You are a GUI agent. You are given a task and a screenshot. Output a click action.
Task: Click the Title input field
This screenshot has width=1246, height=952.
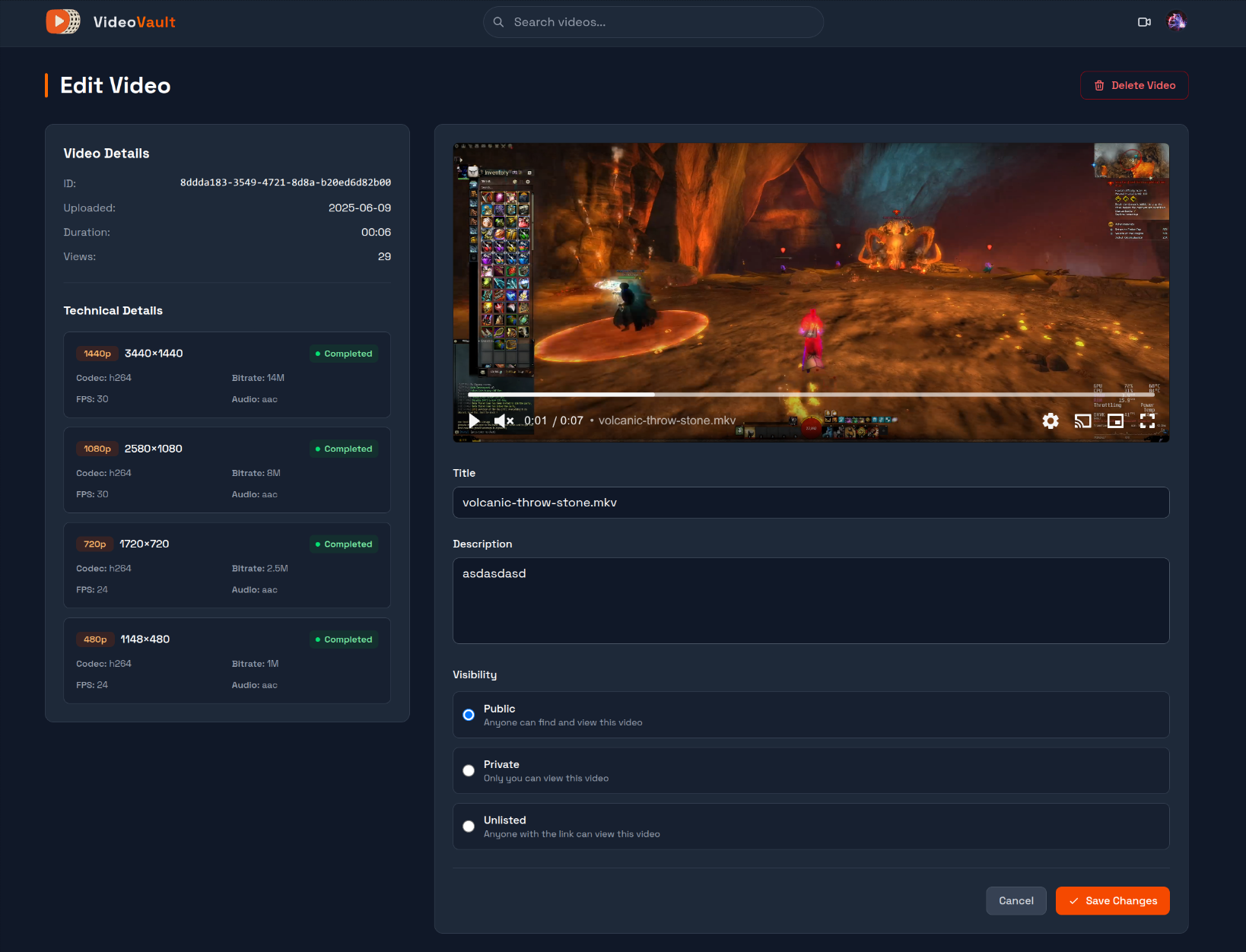pos(811,503)
